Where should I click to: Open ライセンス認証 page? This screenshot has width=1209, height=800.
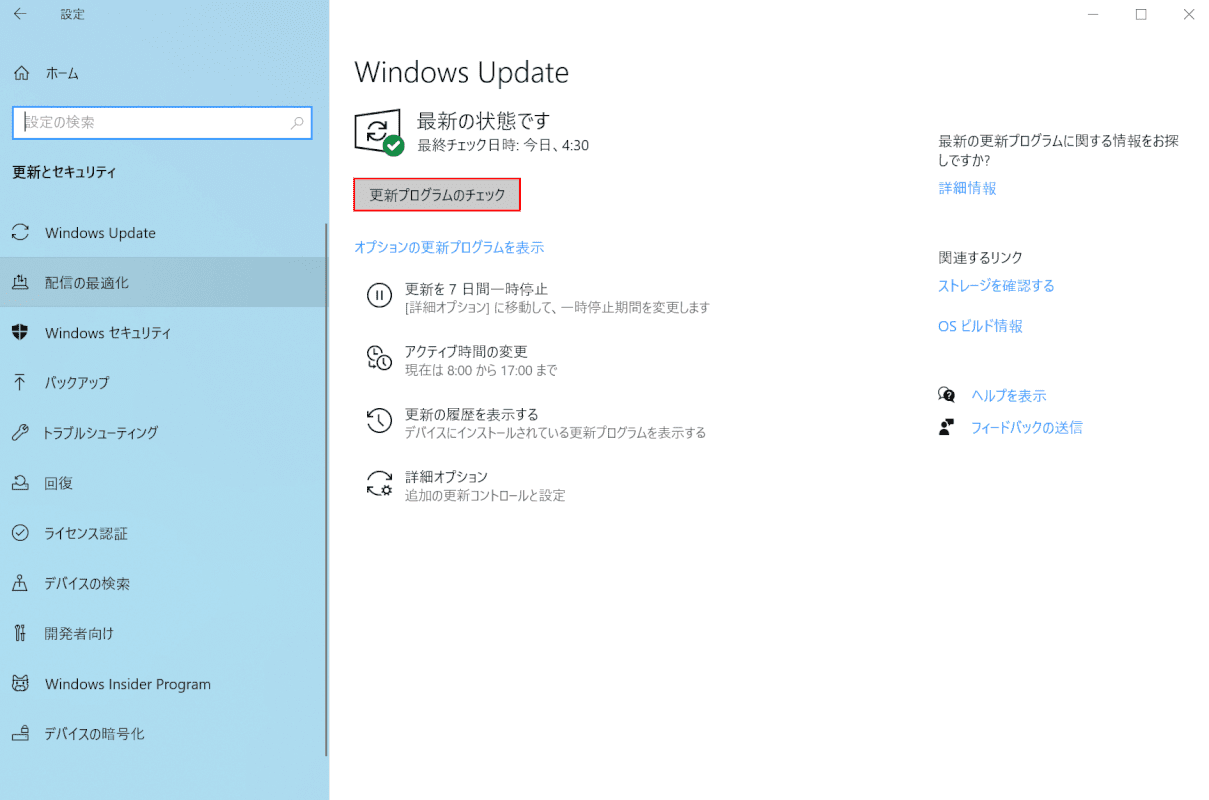coord(164,533)
